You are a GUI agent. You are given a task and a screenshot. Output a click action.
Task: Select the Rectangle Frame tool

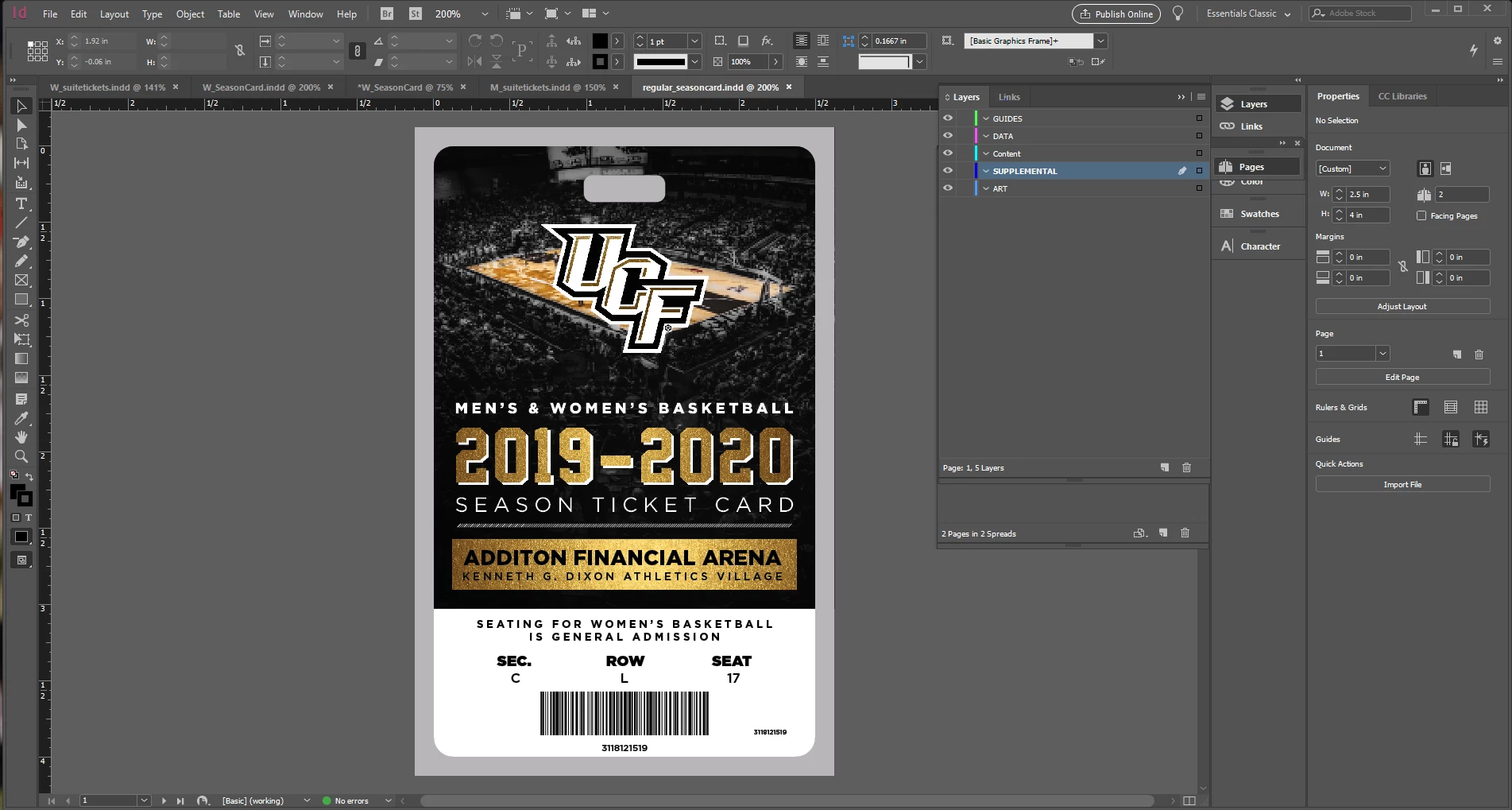pyautogui.click(x=21, y=280)
